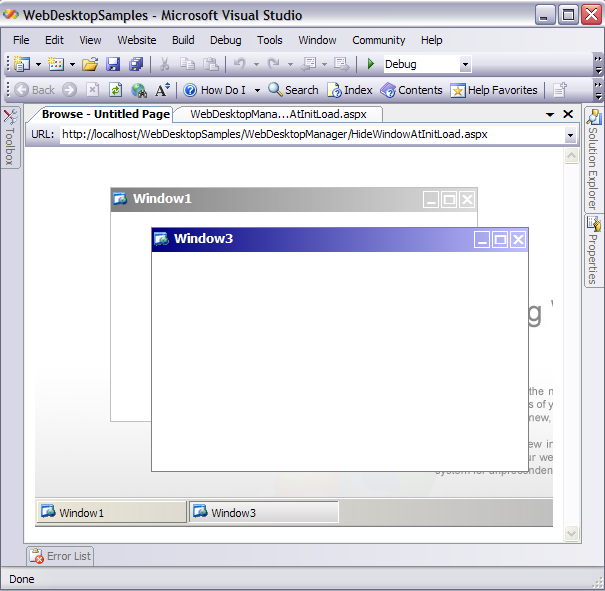The image size is (605, 591).
Task: Open Search from the help toolbar
Action: pos(293,90)
